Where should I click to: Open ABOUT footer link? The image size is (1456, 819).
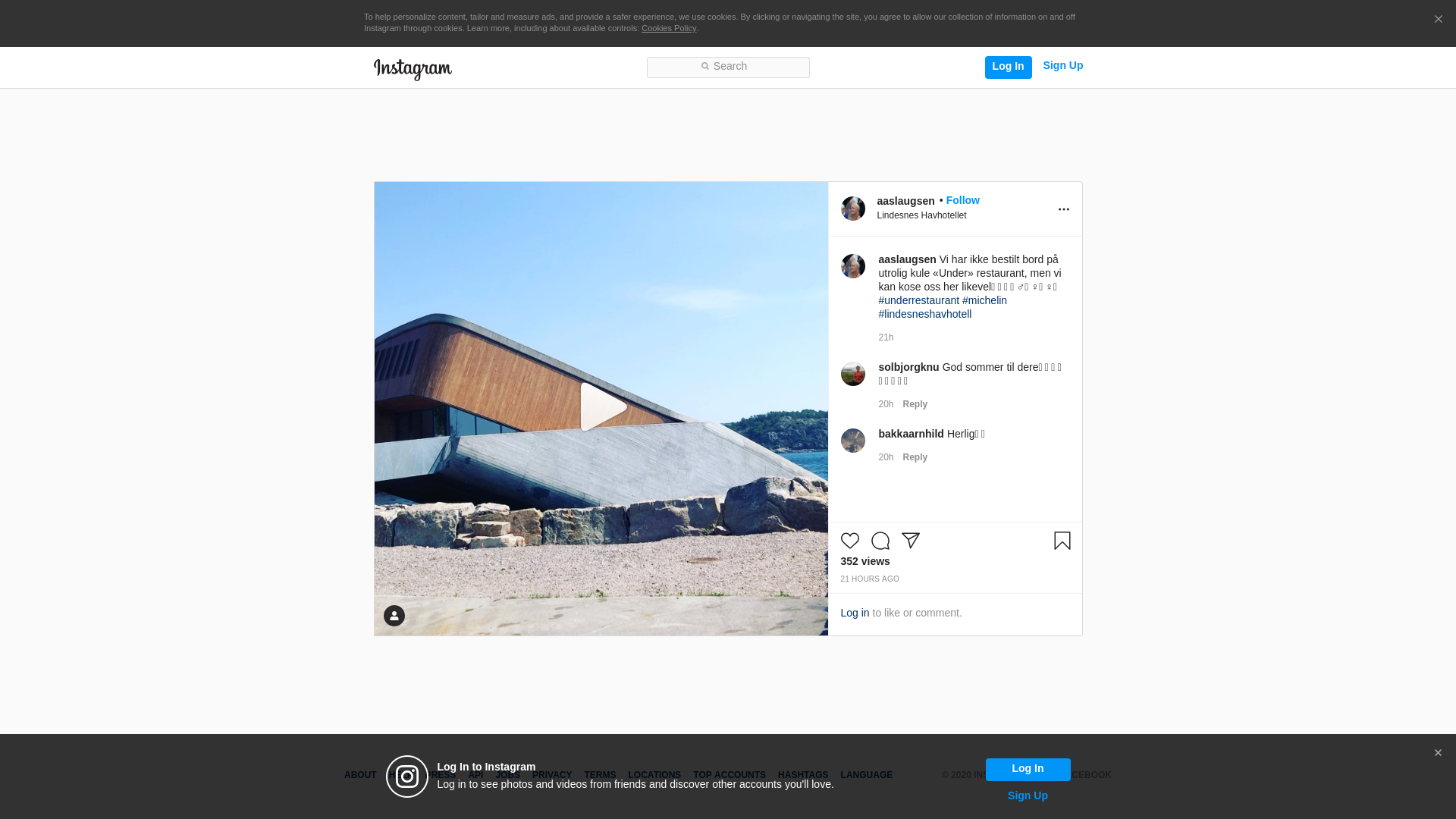tap(360, 775)
